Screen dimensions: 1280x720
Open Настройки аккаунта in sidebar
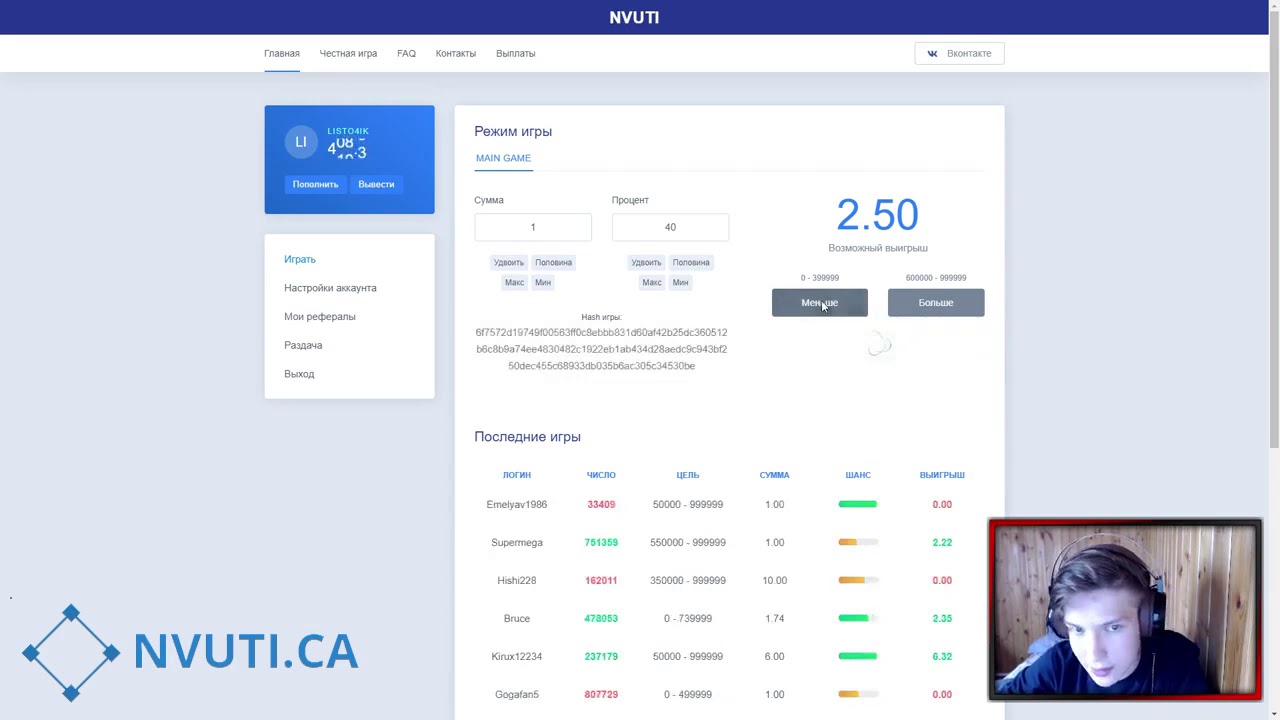point(330,288)
